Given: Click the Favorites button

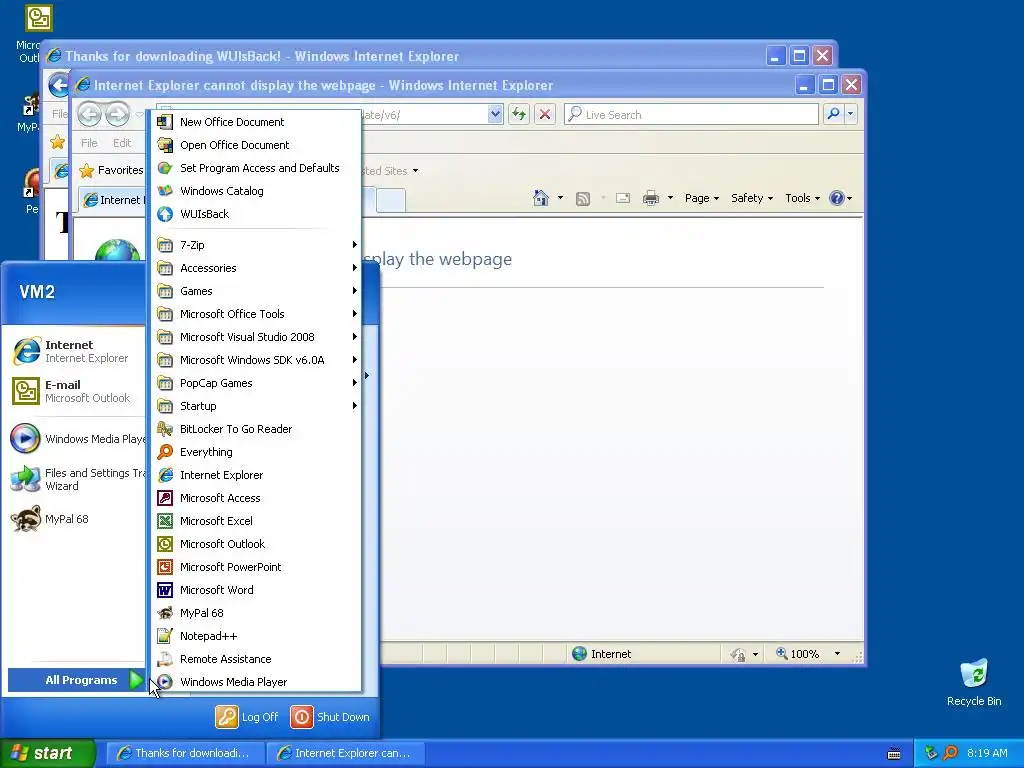Looking at the screenshot, I should (111, 170).
